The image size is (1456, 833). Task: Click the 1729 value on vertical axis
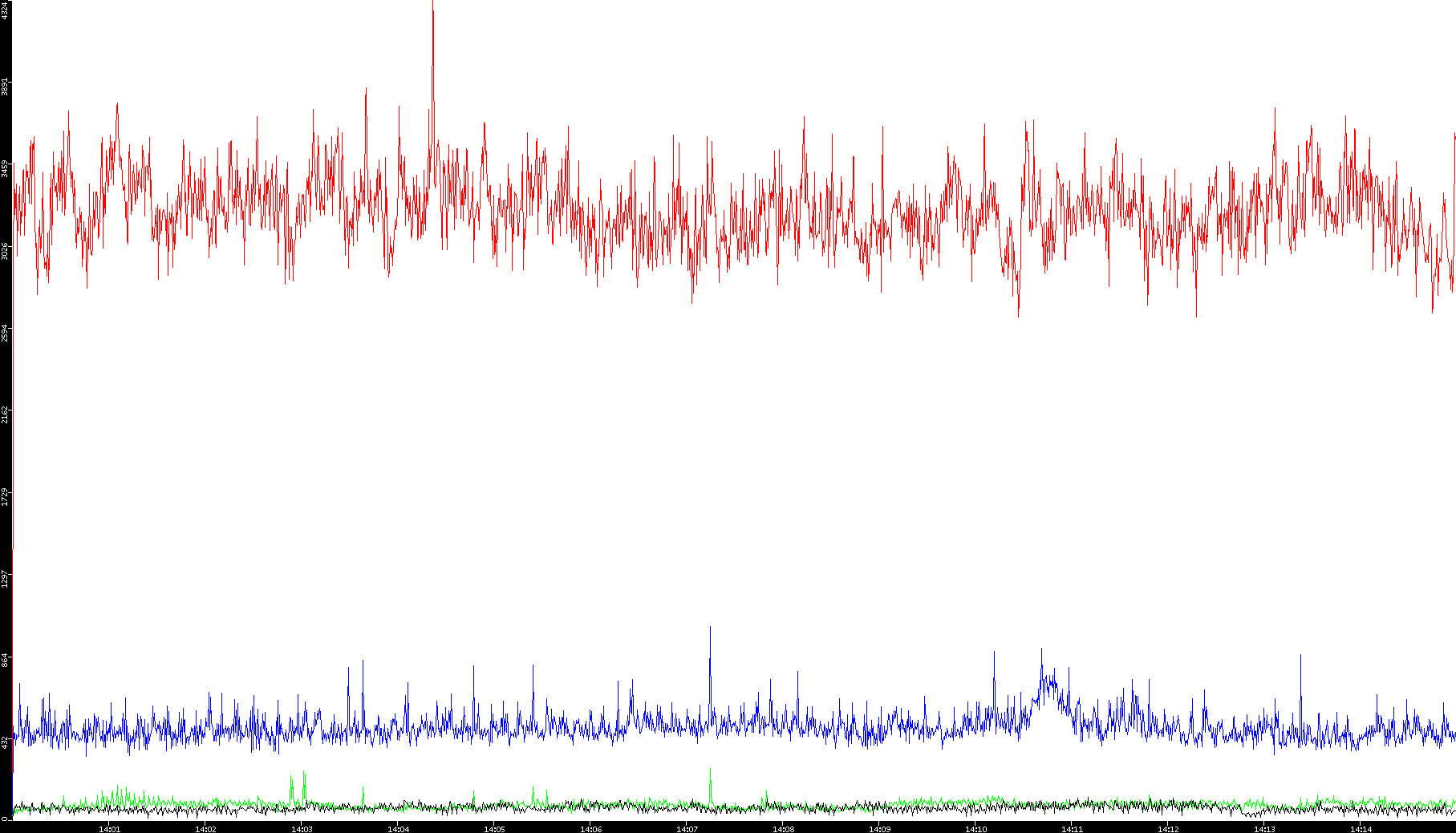(x=6, y=495)
